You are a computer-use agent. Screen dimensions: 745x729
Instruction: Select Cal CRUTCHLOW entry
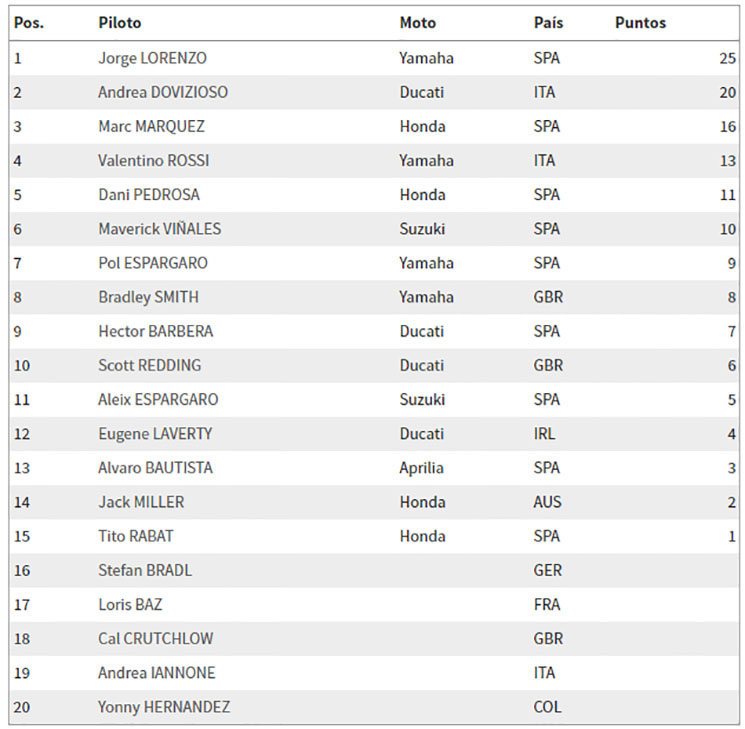coord(155,639)
